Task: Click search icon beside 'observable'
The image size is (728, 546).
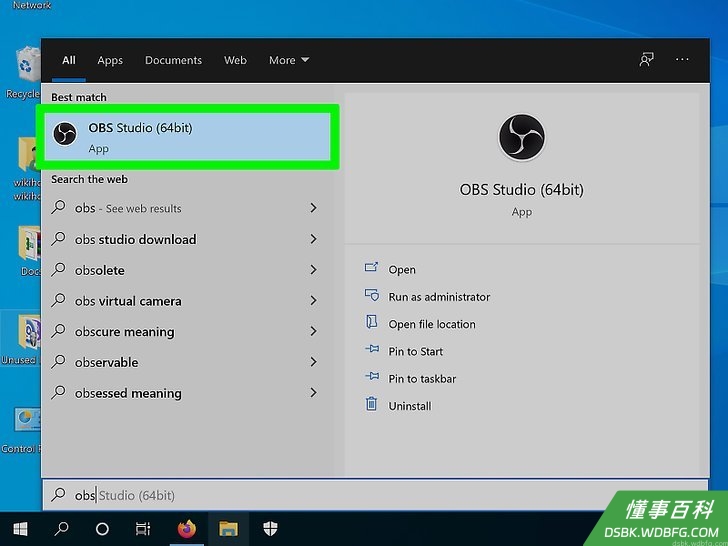Action: click(x=58, y=361)
